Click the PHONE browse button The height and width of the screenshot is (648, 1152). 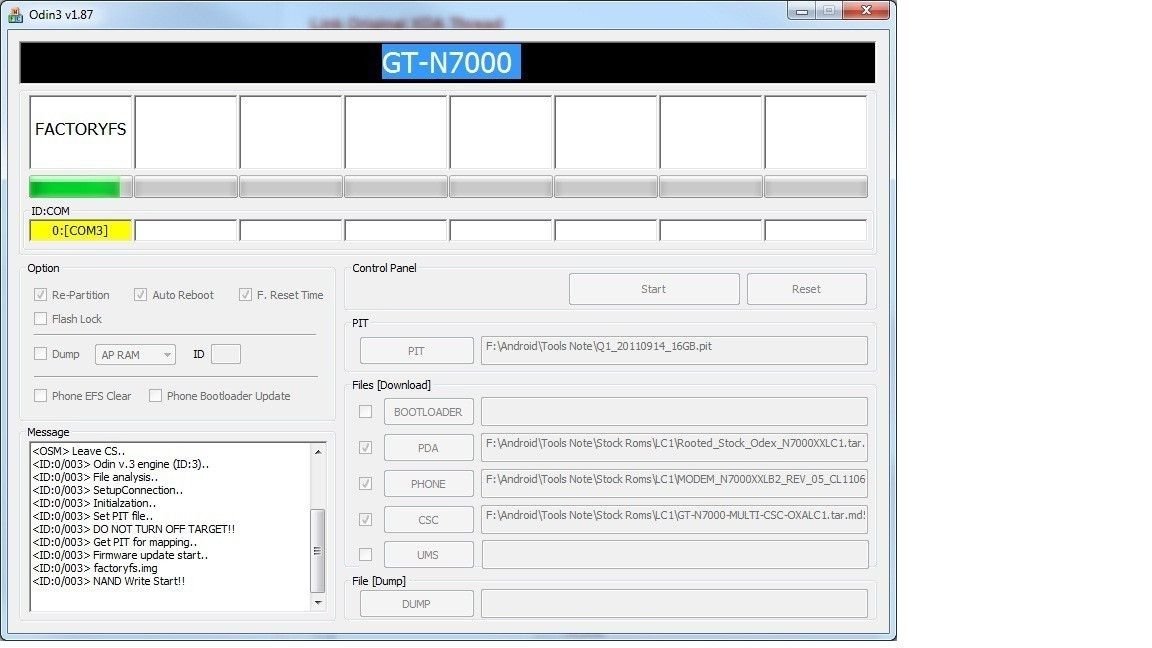[x=428, y=484]
